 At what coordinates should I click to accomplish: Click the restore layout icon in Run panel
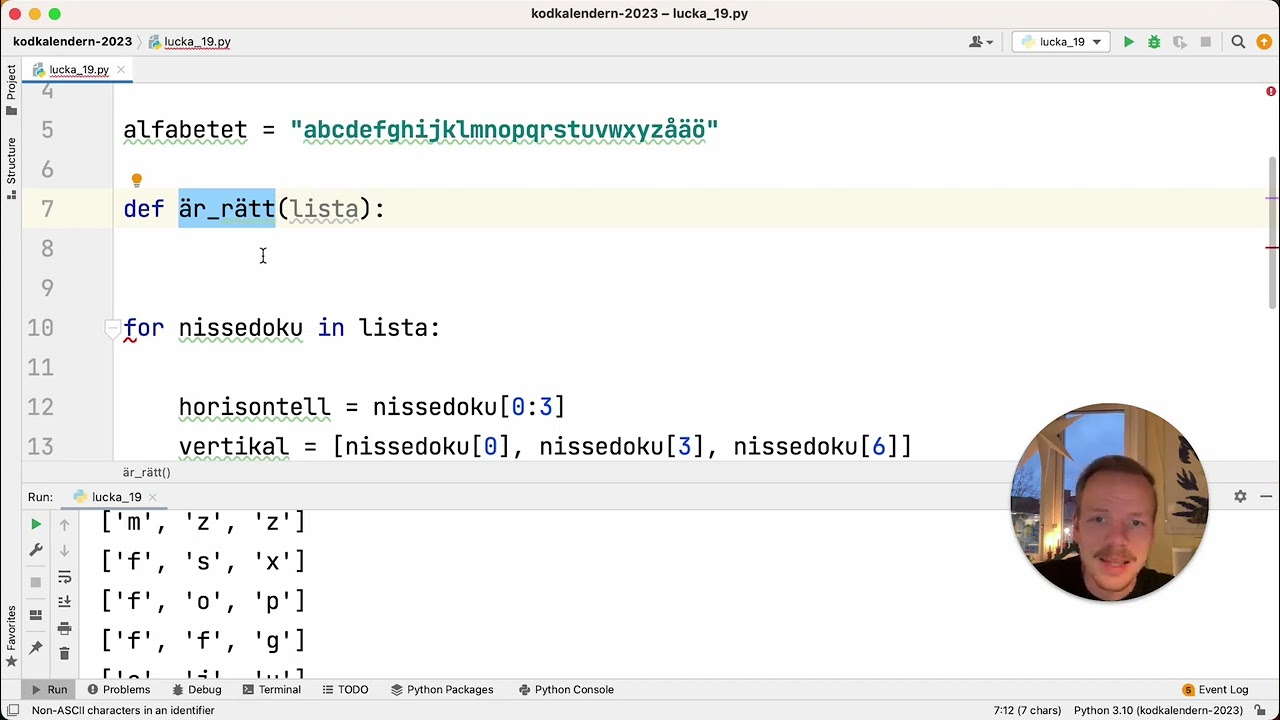point(36,615)
